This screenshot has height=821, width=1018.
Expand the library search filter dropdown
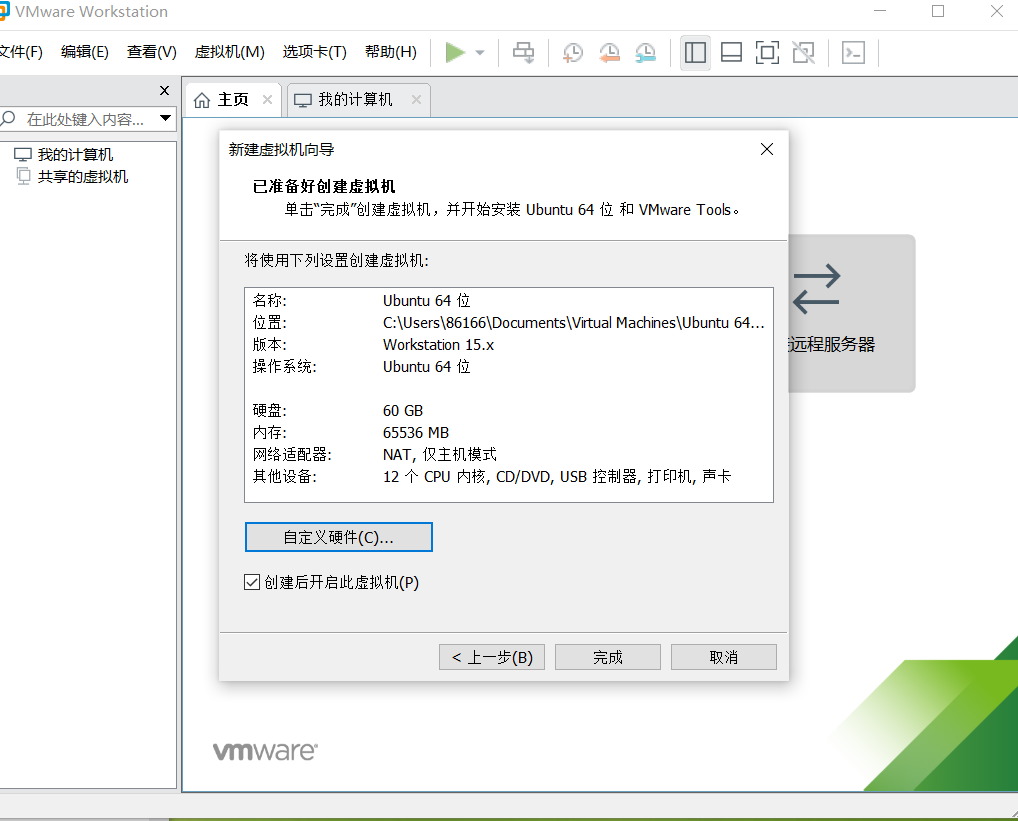pyautogui.click(x=166, y=118)
